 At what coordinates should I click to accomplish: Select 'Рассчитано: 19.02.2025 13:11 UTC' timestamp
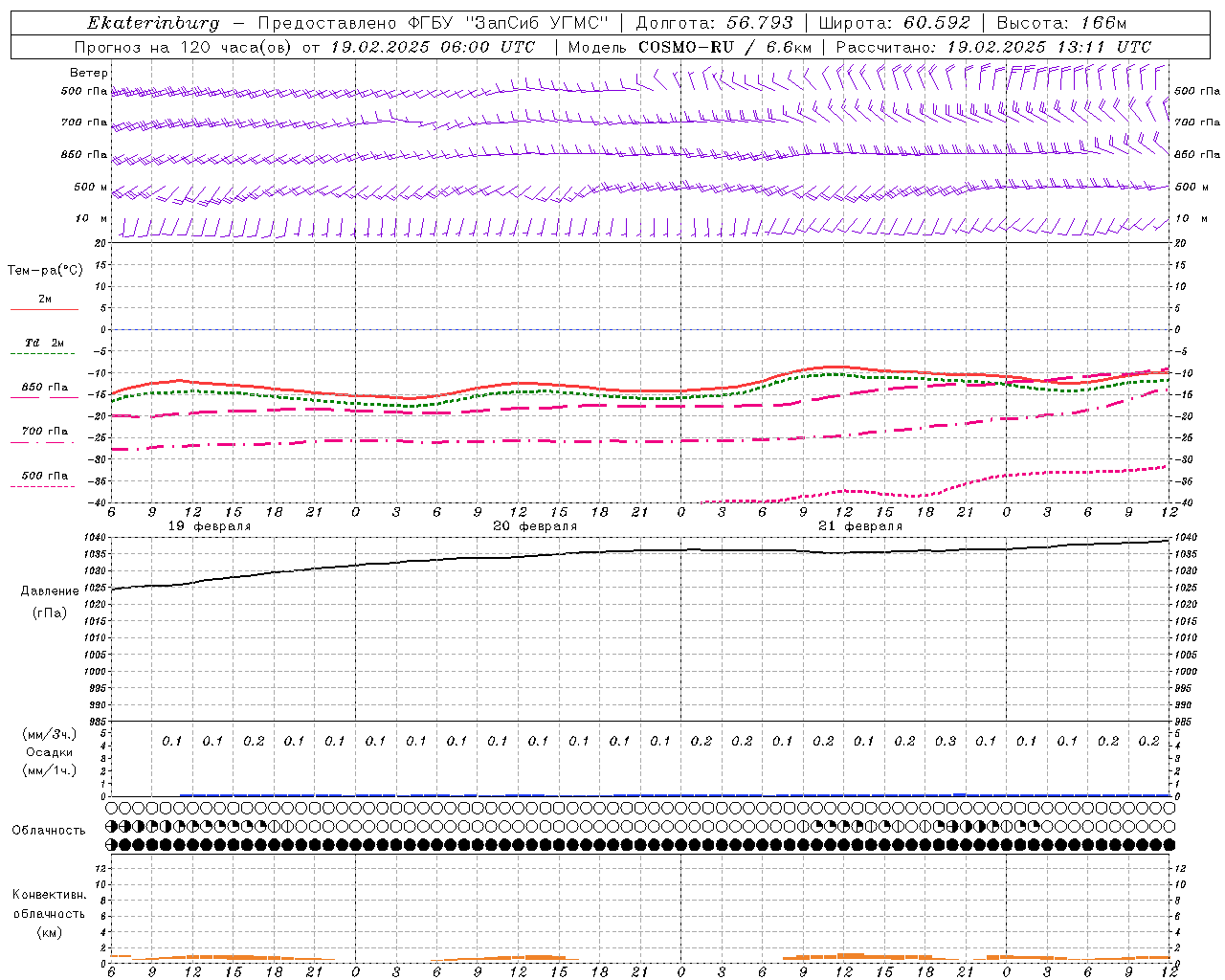(993, 47)
